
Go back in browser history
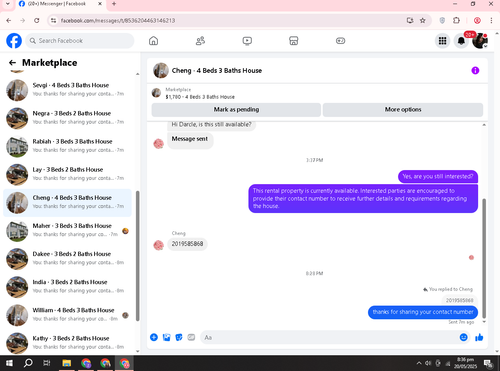tap(9, 20)
